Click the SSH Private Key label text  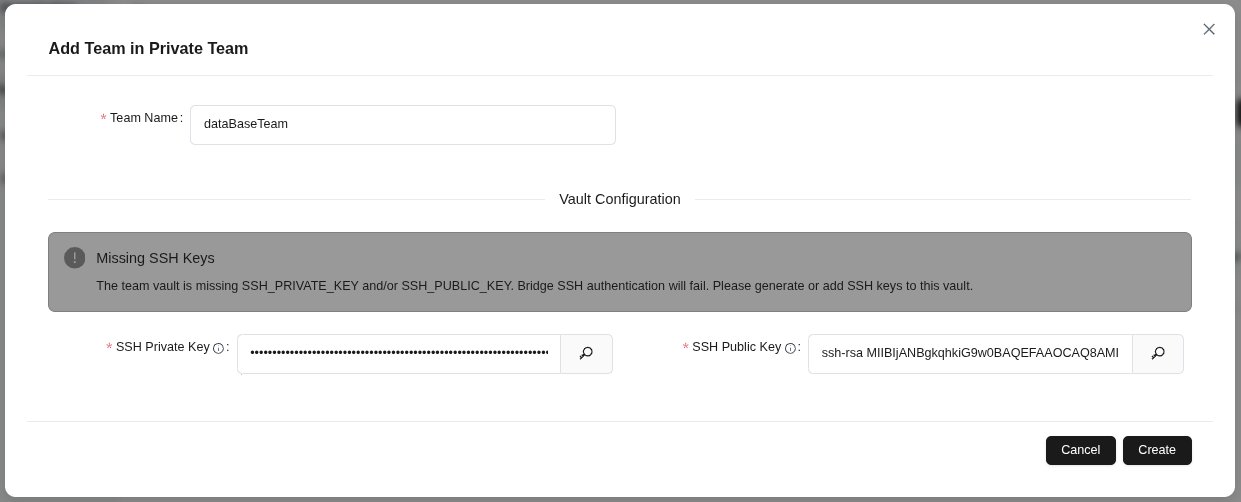click(162, 347)
